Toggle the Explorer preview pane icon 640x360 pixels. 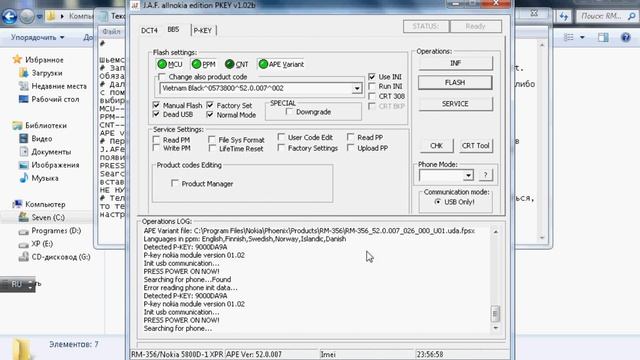click(603, 37)
